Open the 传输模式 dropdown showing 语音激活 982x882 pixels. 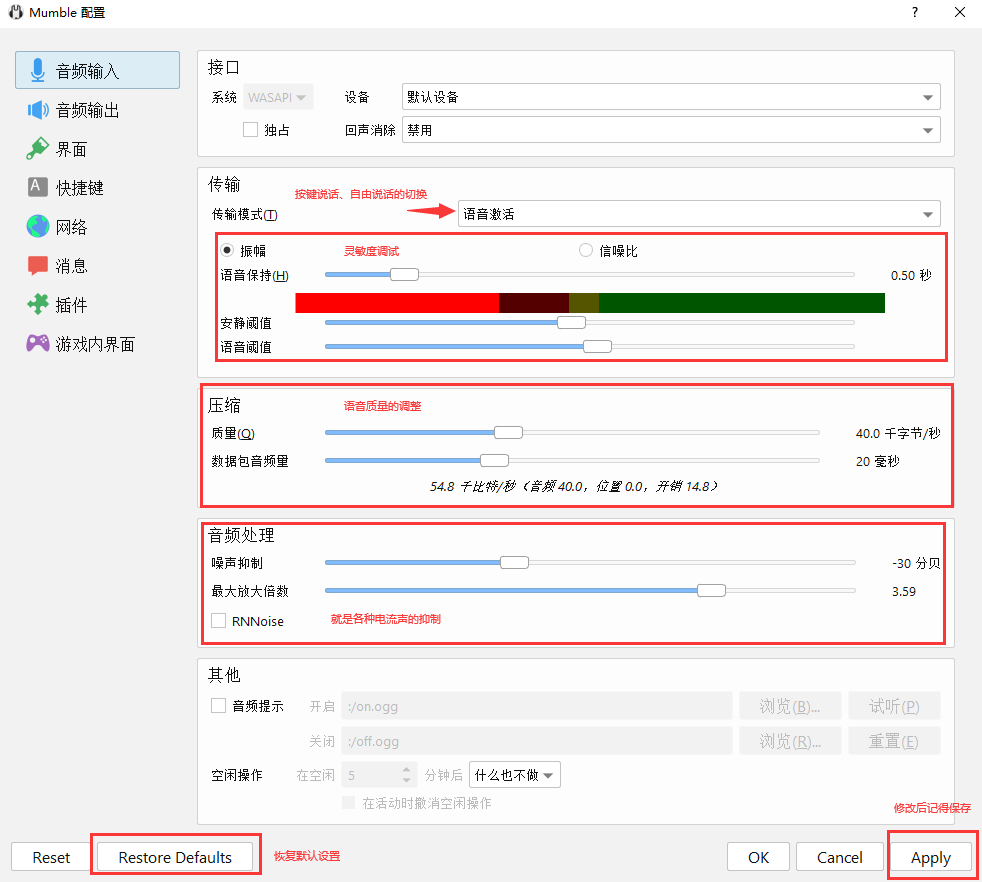tap(699, 214)
